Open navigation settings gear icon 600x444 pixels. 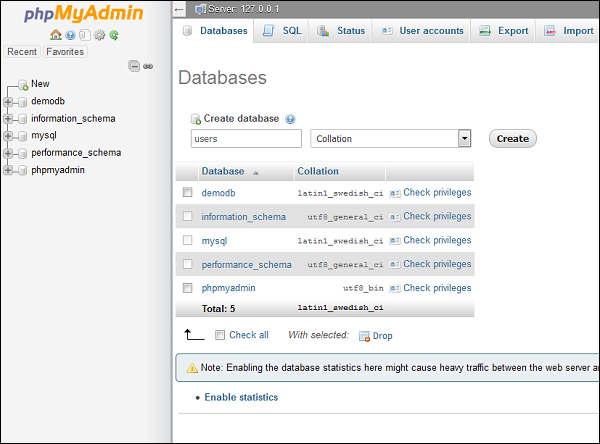(x=99, y=35)
